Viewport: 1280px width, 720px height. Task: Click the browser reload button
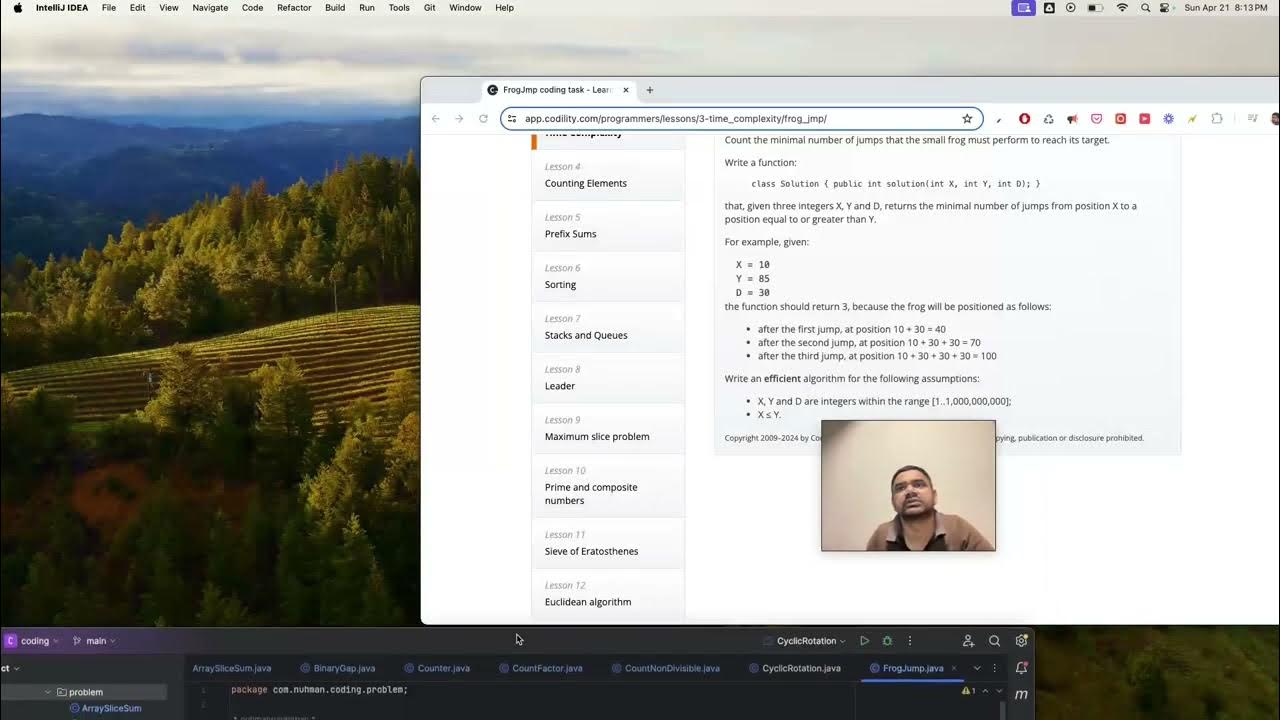[483, 118]
